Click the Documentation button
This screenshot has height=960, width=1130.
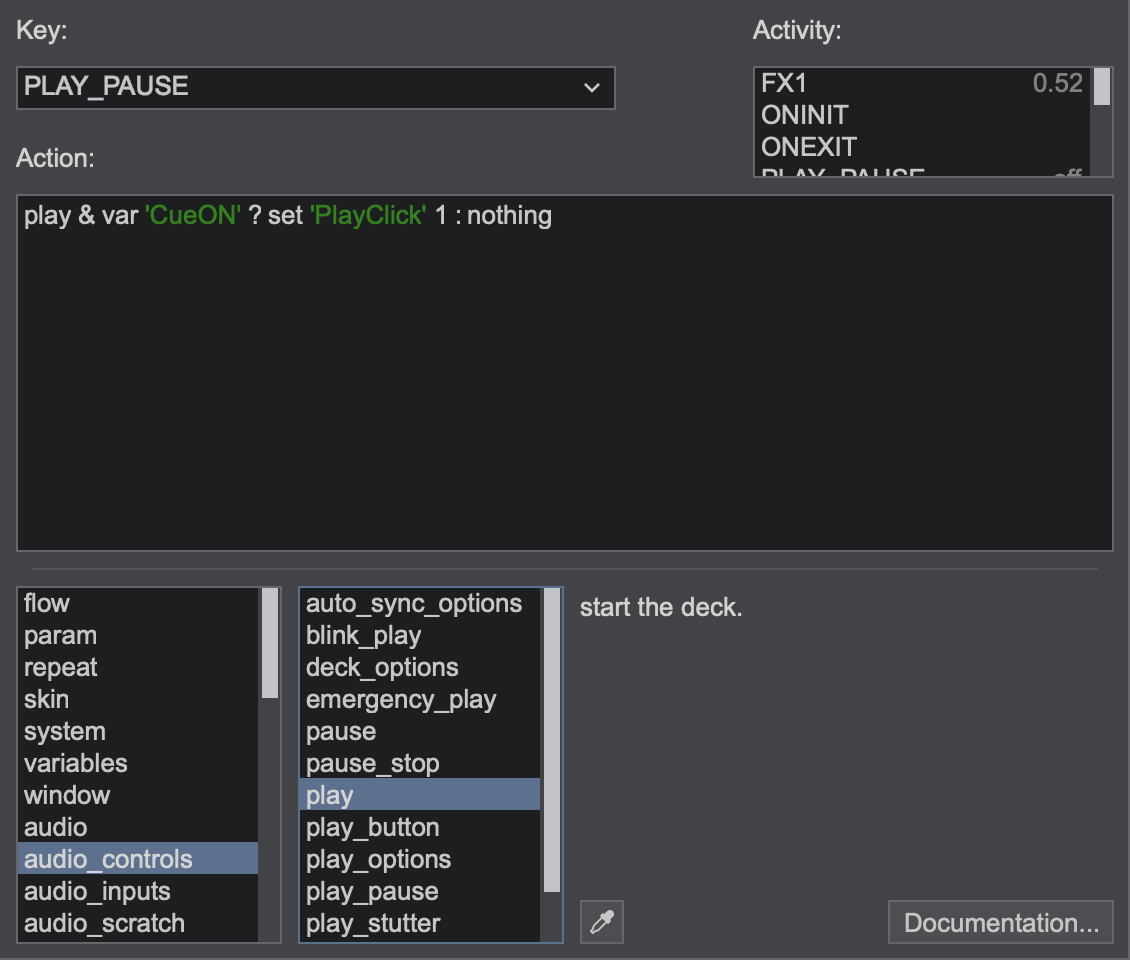[1000, 922]
